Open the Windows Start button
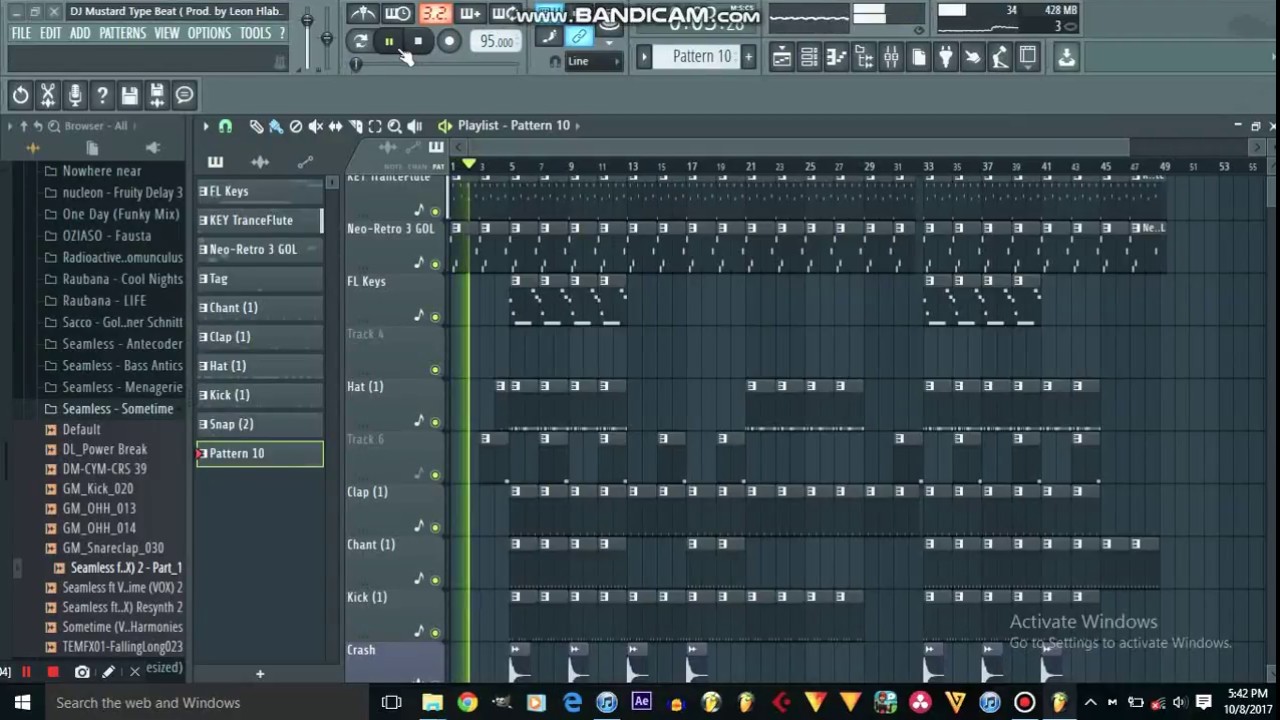 [22, 702]
